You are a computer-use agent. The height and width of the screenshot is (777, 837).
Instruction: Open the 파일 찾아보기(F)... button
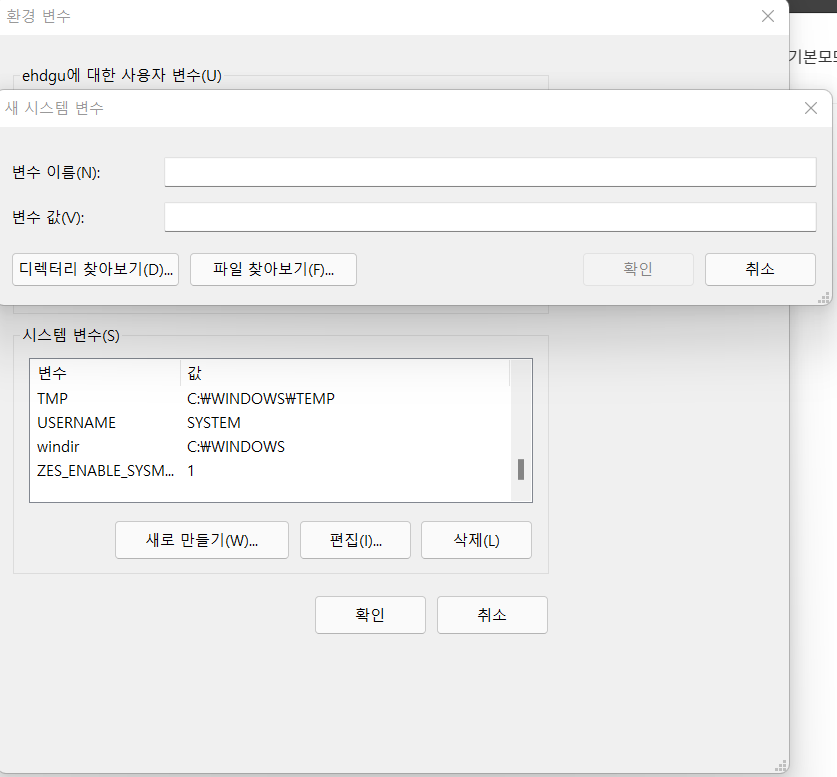[273, 269]
